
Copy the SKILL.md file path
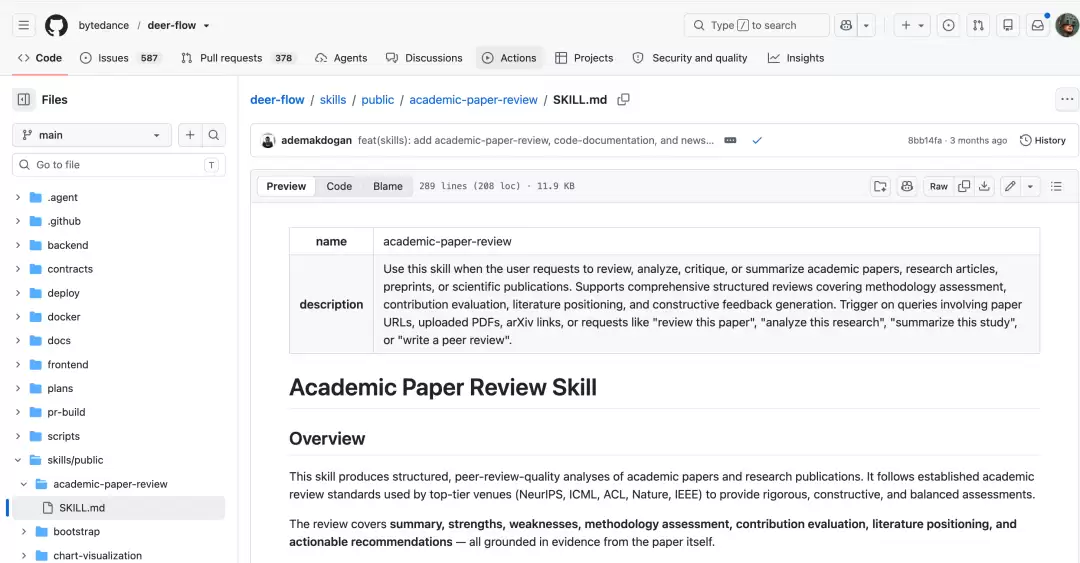point(623,99)
